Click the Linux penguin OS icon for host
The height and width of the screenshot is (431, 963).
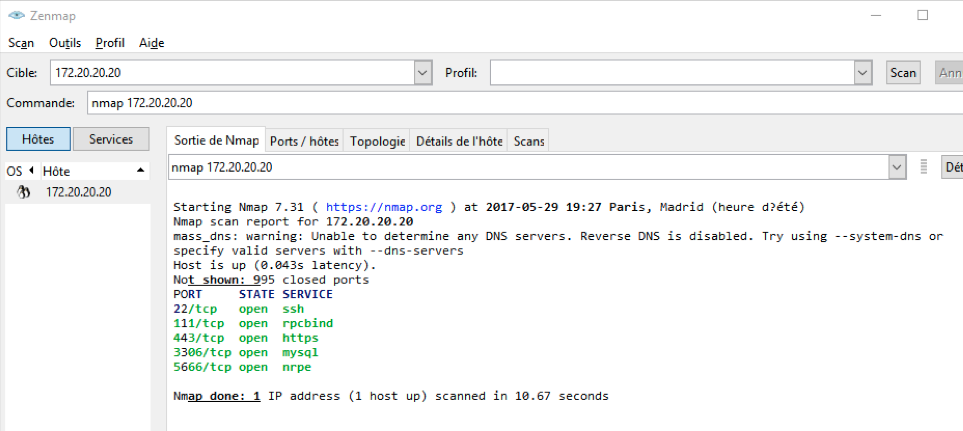25,192
